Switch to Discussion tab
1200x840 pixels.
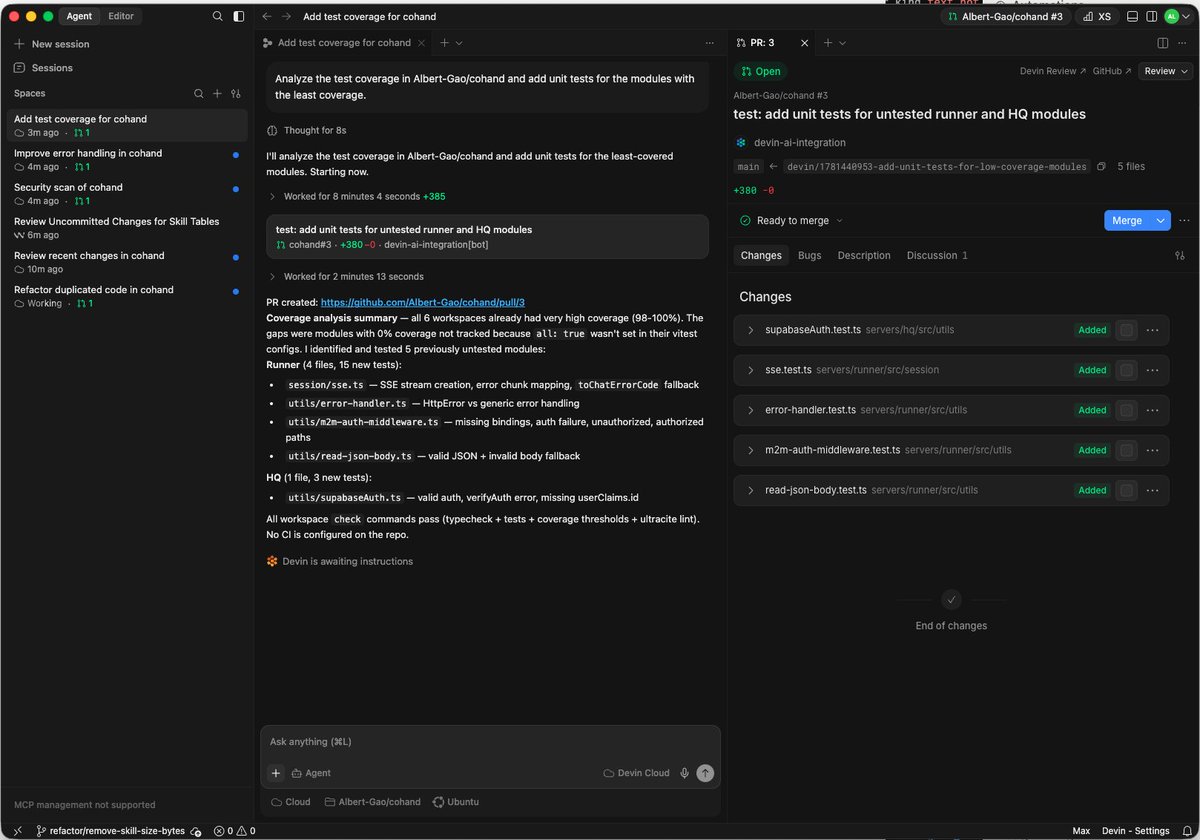click(x=937, y=255)
